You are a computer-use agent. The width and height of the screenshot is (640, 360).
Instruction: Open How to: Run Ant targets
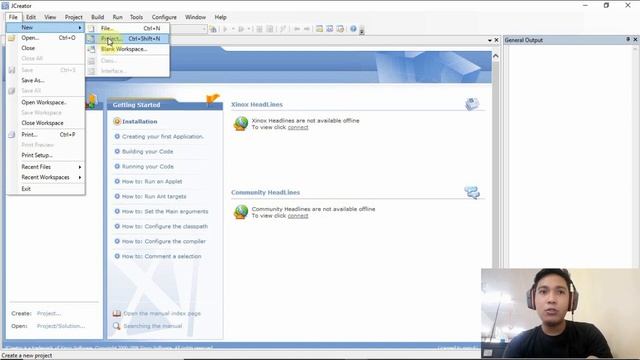coord(154,196)
